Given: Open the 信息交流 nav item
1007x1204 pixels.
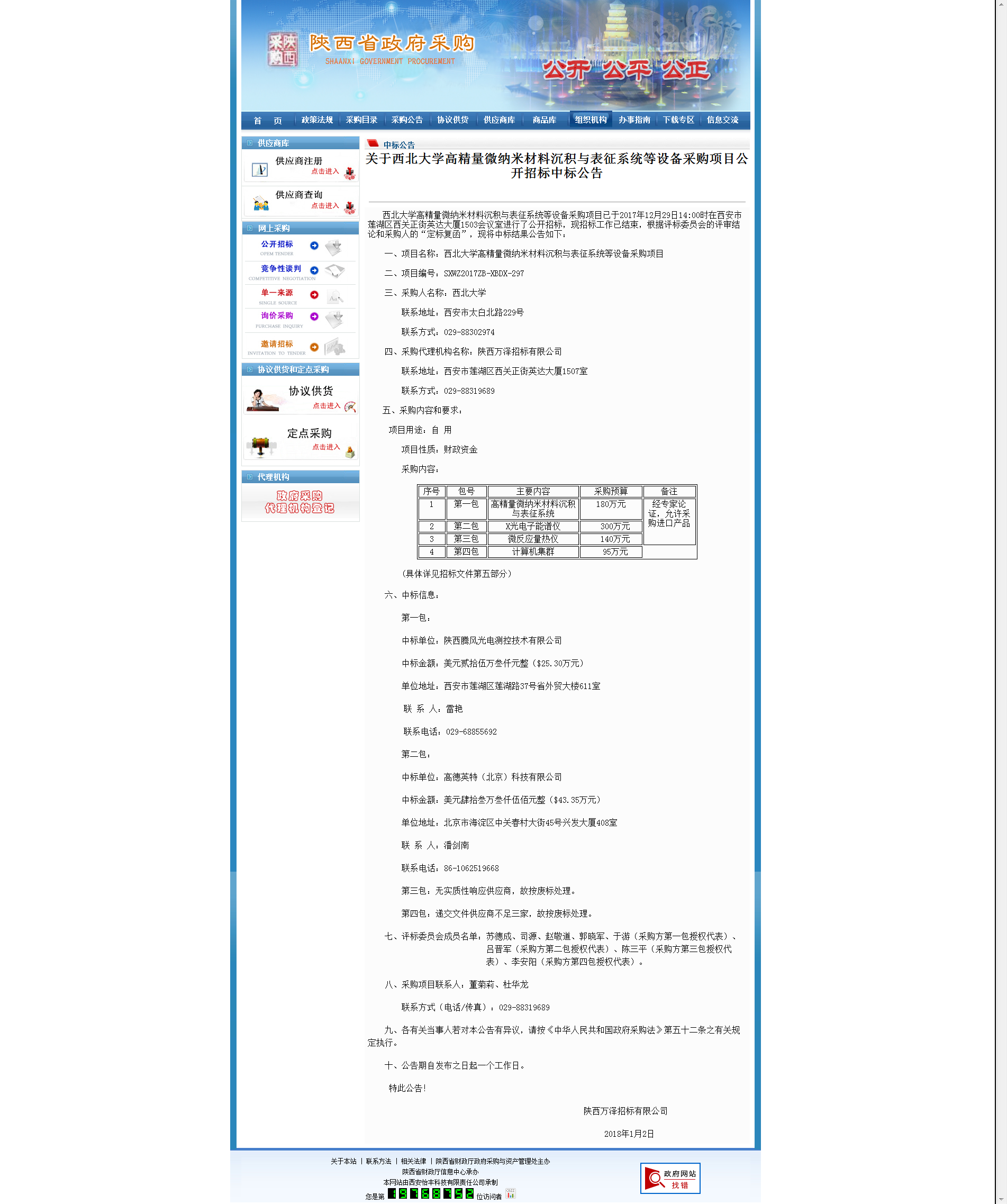Looking at the screenshot, I should coord(723,120).
